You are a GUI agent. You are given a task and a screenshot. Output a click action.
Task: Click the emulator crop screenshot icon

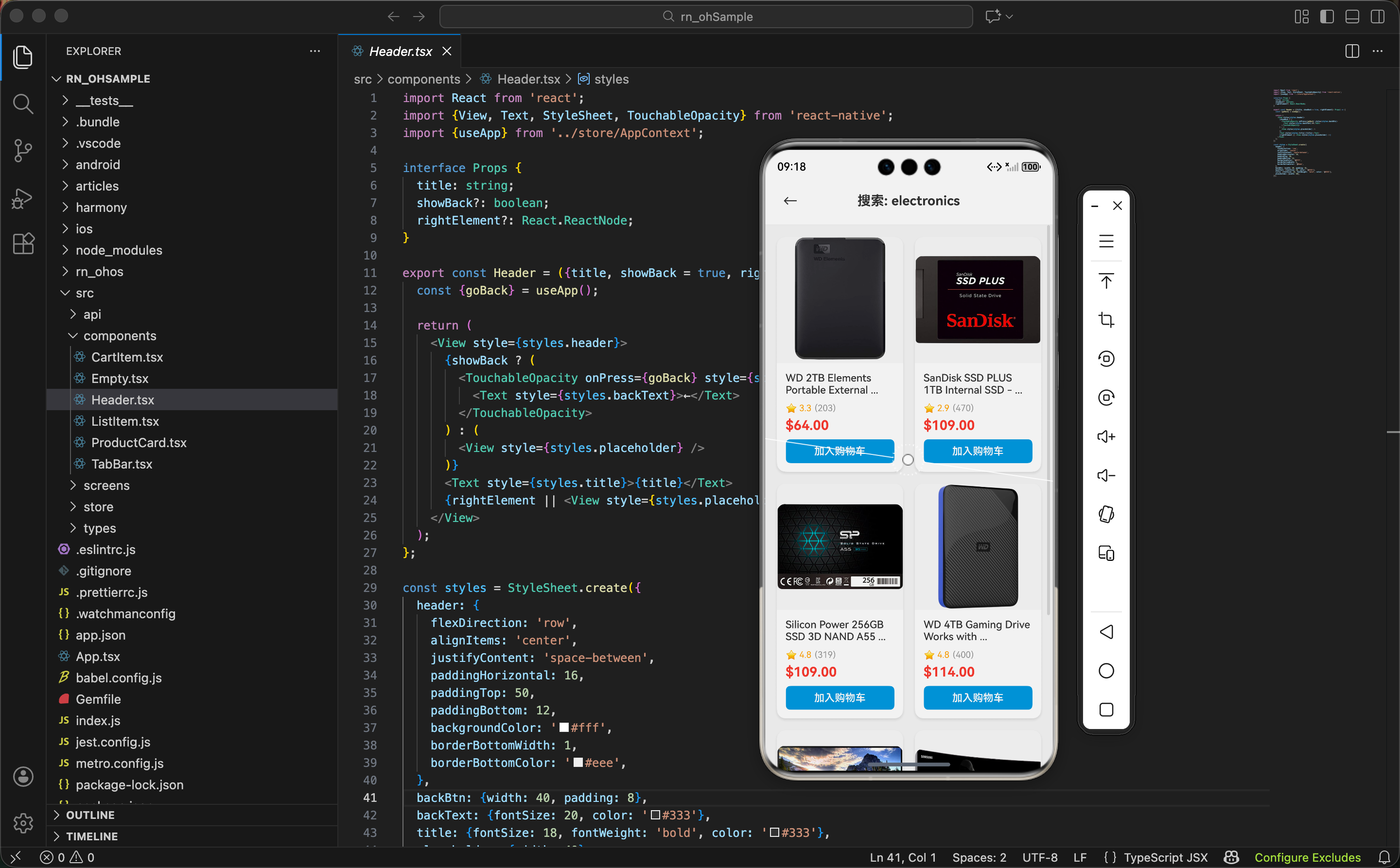point(1105,319)
